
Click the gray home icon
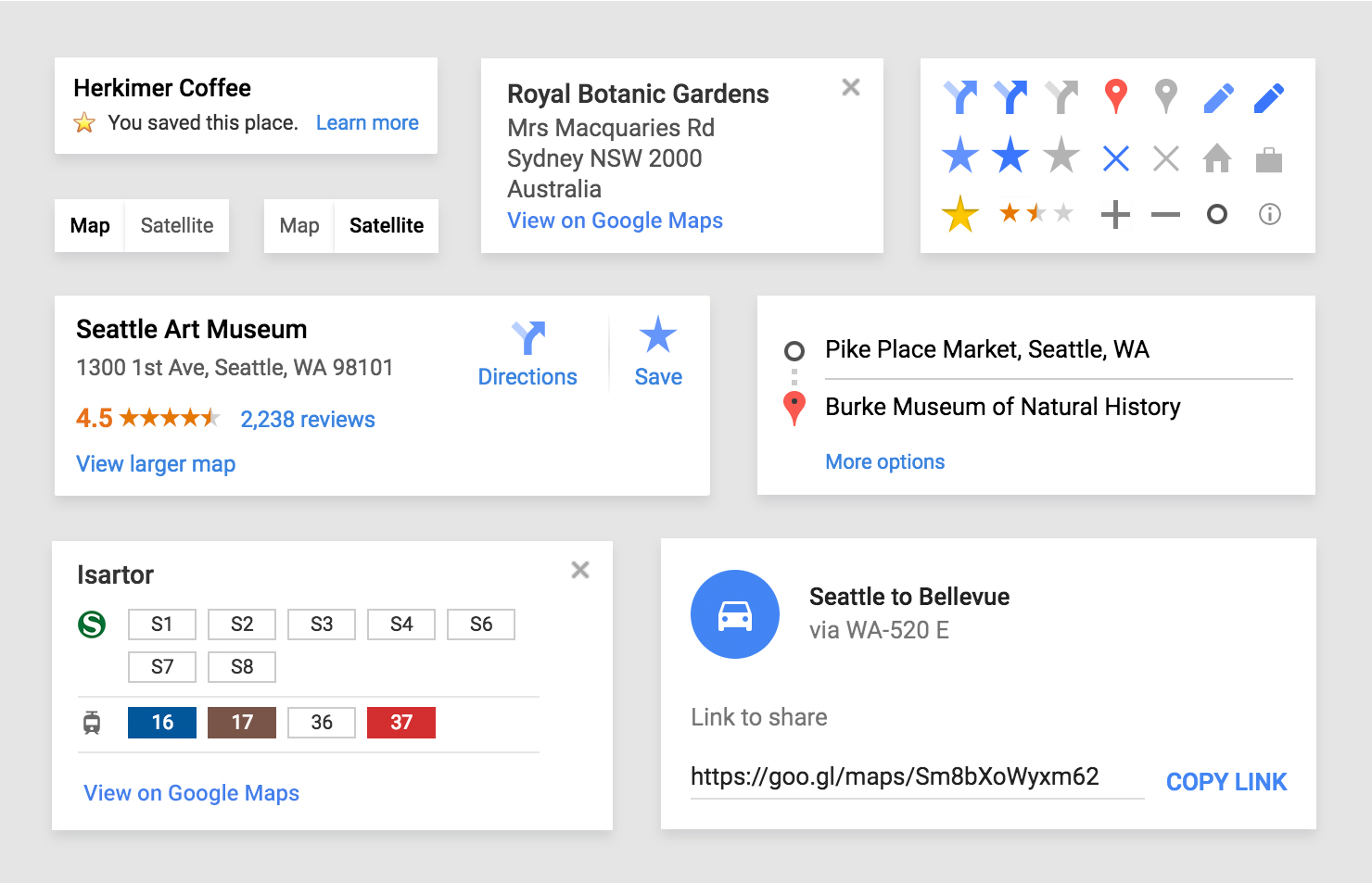[x=1217, y=158]
